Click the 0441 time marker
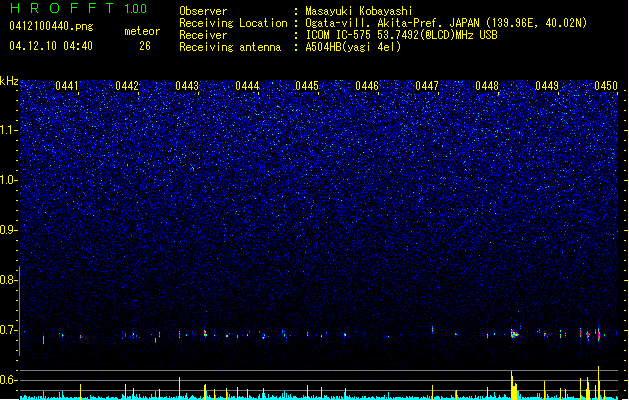Image resolution: width=629 pixels, height=400 pixels. (x=67, y=86)
